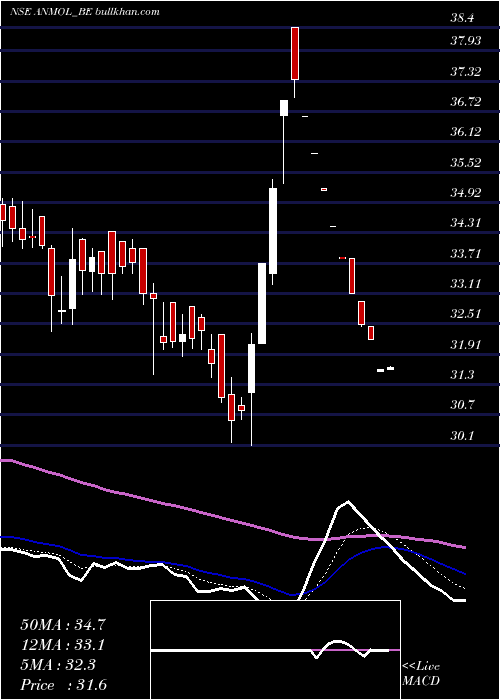
Task: Click the 38.4 price axis label
Action: click(462, 18)
